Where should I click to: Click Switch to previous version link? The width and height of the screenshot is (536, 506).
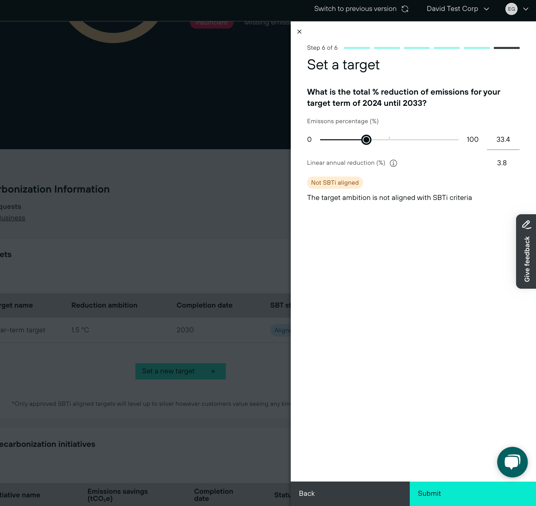pyautogui.click(x=355, y=9)
